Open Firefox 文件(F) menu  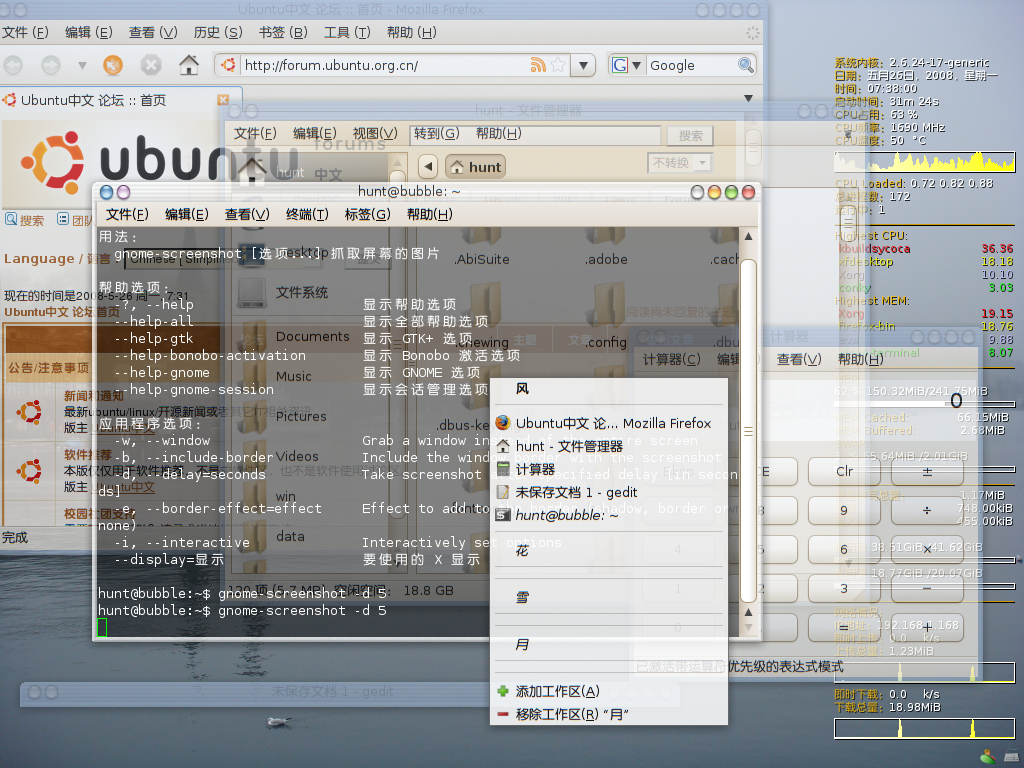[25, 32]
